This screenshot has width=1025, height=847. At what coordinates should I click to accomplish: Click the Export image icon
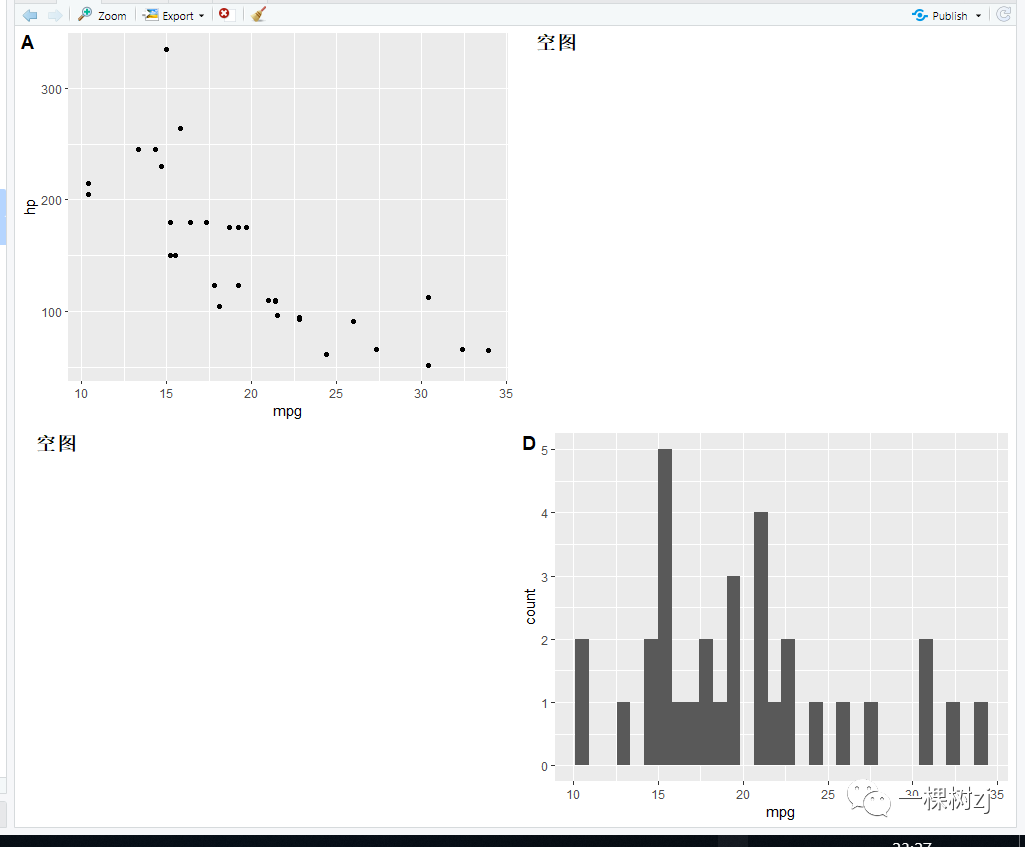pyautogui.click(x=151, y=14)
